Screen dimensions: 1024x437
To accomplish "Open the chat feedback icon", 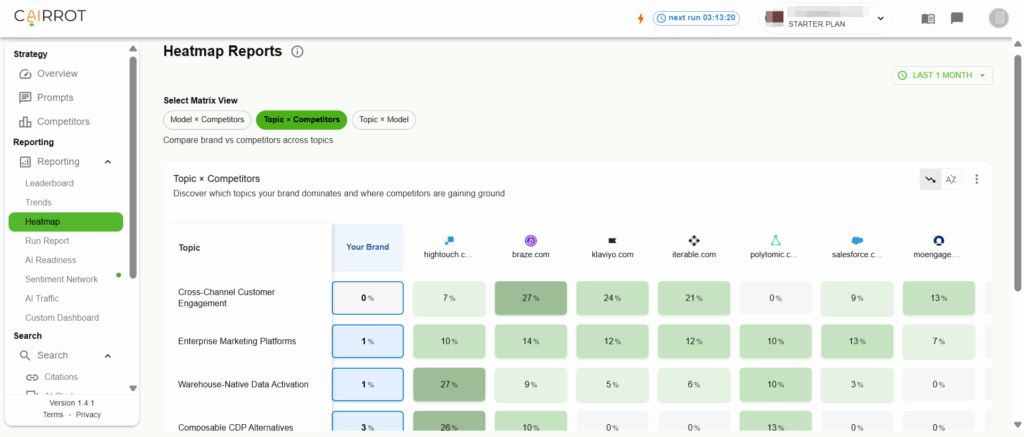I will click(957, 18).
